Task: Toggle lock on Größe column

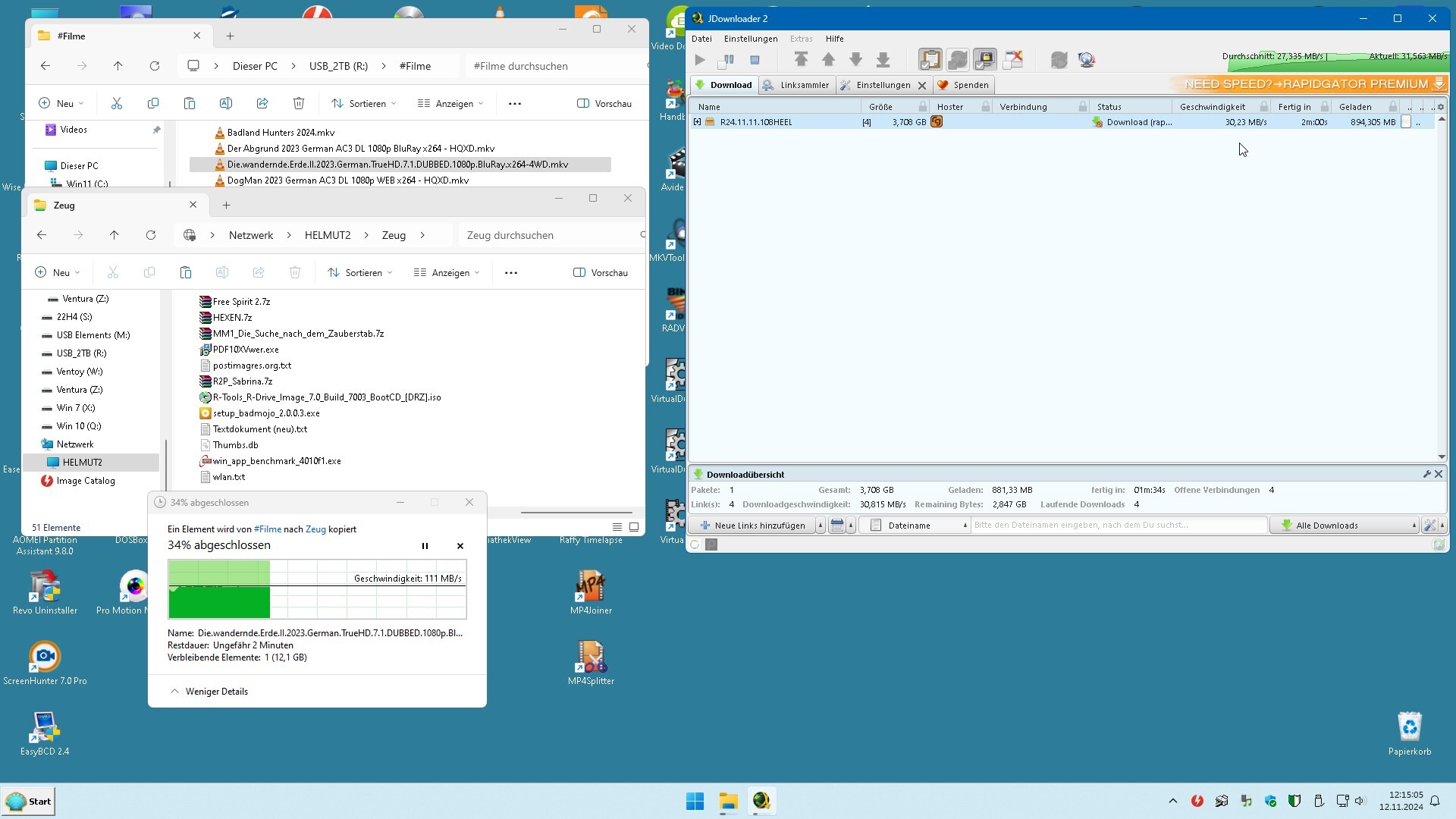Action: coord(923,107)
